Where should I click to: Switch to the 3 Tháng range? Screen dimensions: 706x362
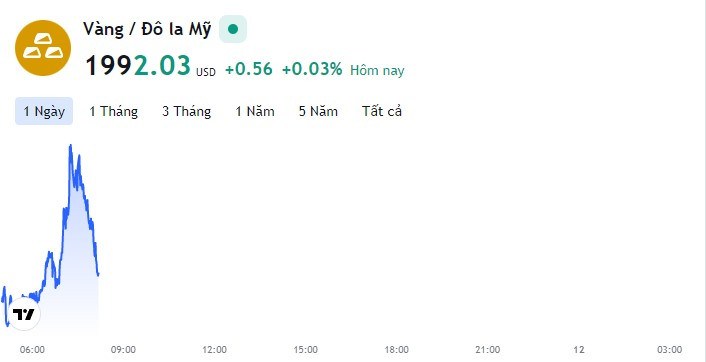pos(186,111)
